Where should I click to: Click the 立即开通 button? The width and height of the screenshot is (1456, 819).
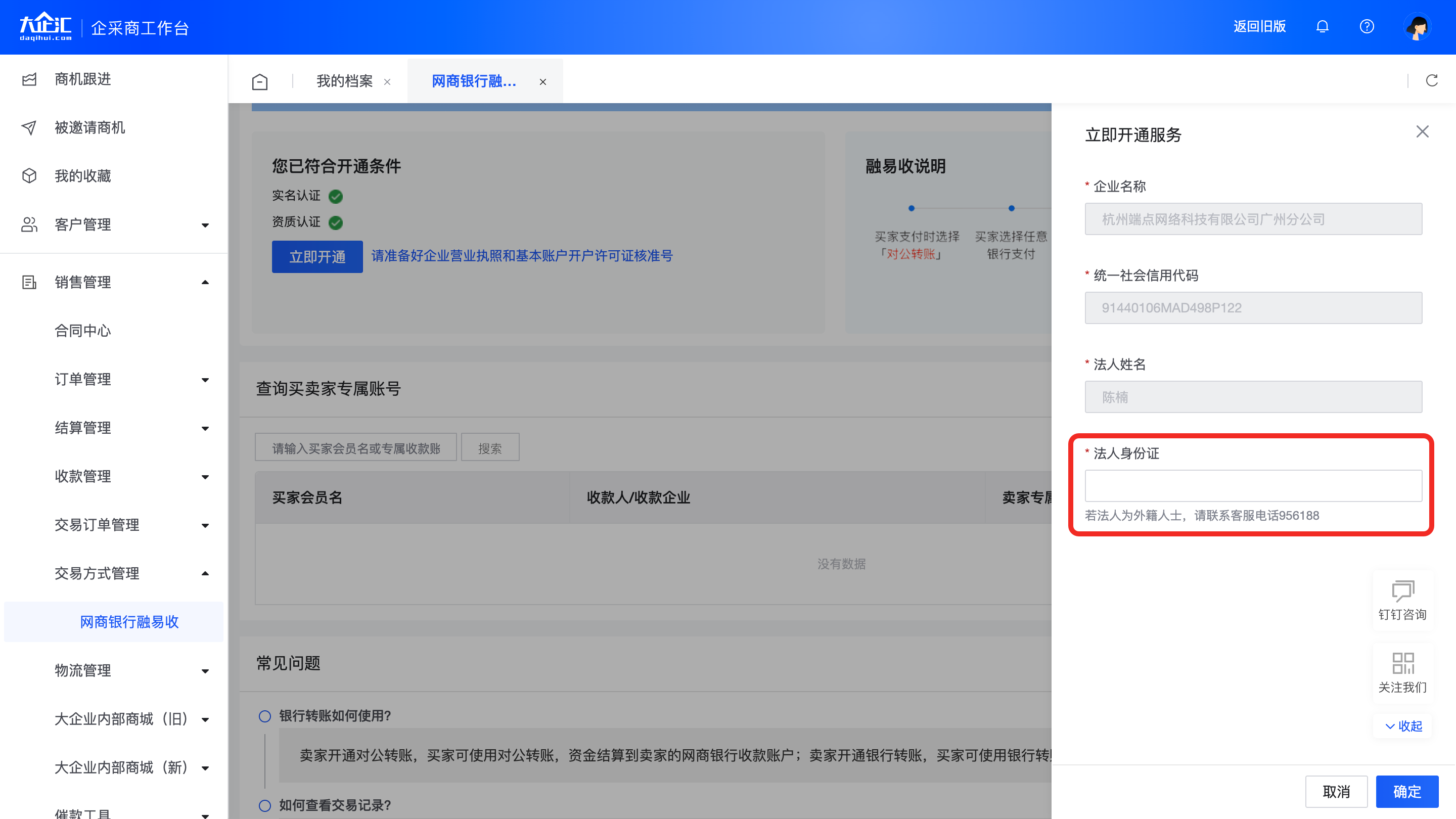[317, 257]
